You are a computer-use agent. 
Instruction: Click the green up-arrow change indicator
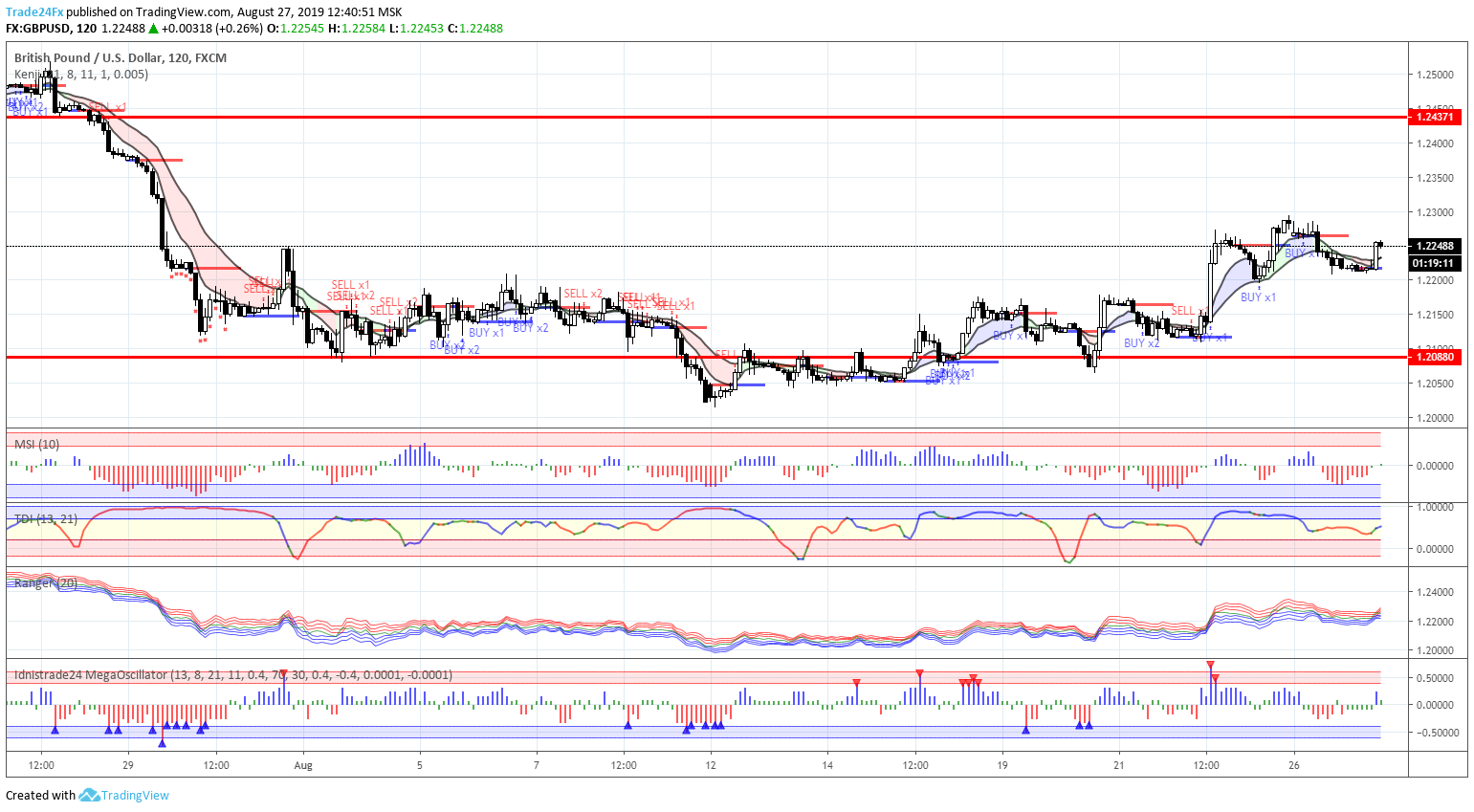(153, 28)
